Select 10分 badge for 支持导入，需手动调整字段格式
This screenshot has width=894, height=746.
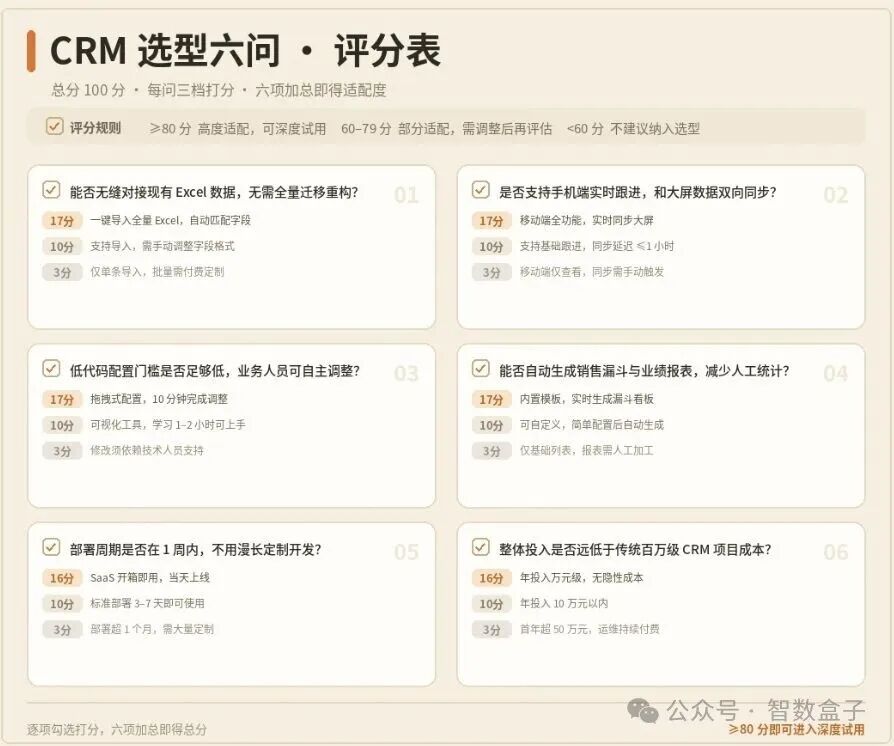(x=62, y=246)
